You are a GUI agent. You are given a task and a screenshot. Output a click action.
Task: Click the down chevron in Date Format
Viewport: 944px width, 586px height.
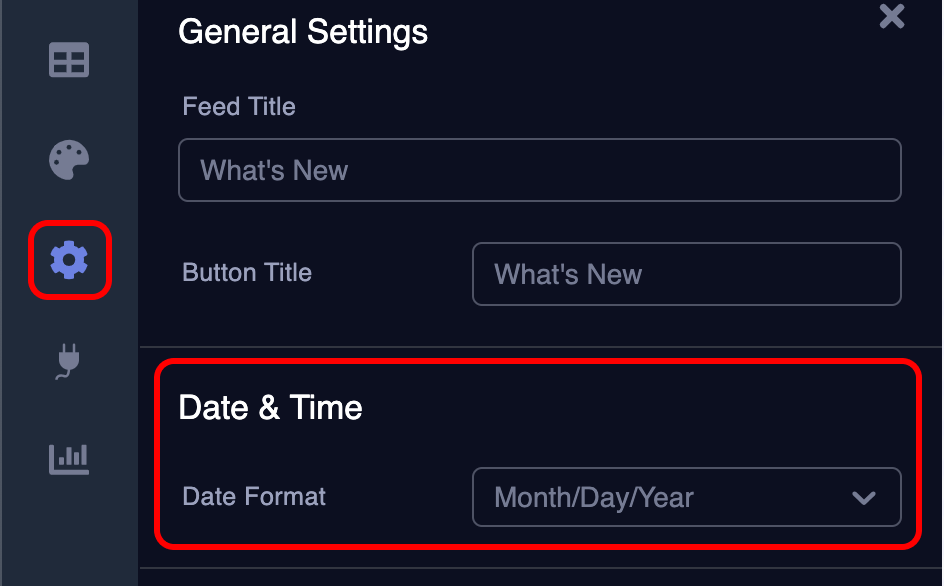[863, 498]
